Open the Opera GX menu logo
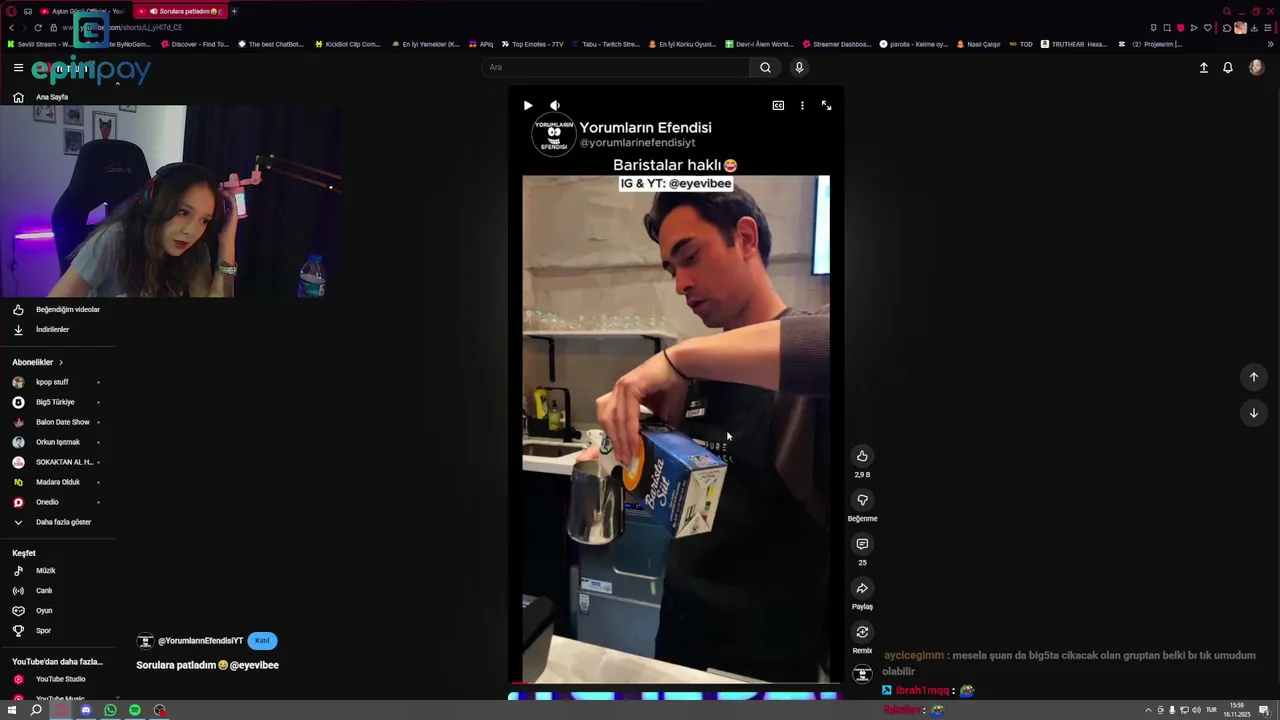 tap(11, 11)
